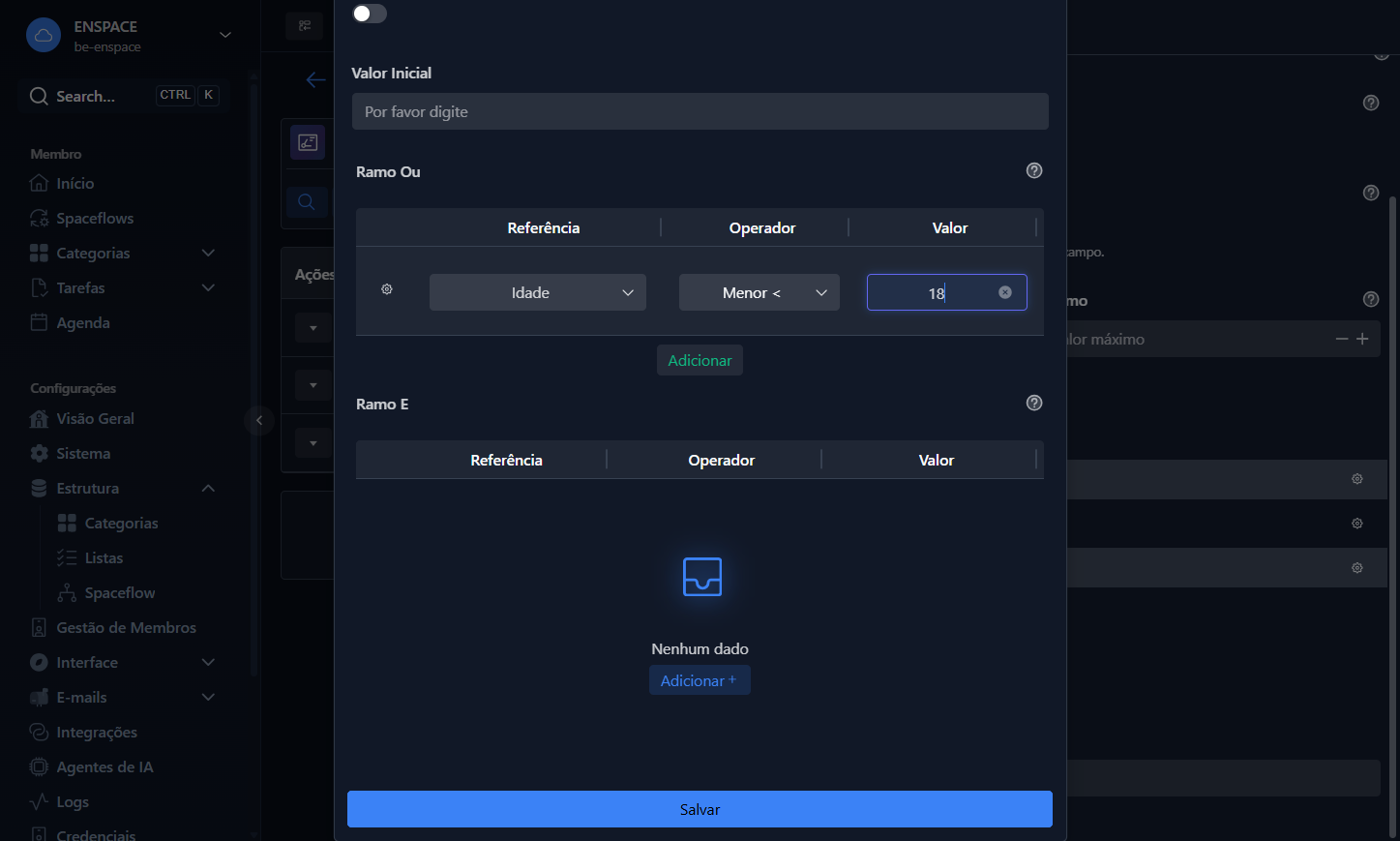This screenshot has width=1400, height=841.
Task: Click the Gestão de Membros icon
Action: pos(39,627)
